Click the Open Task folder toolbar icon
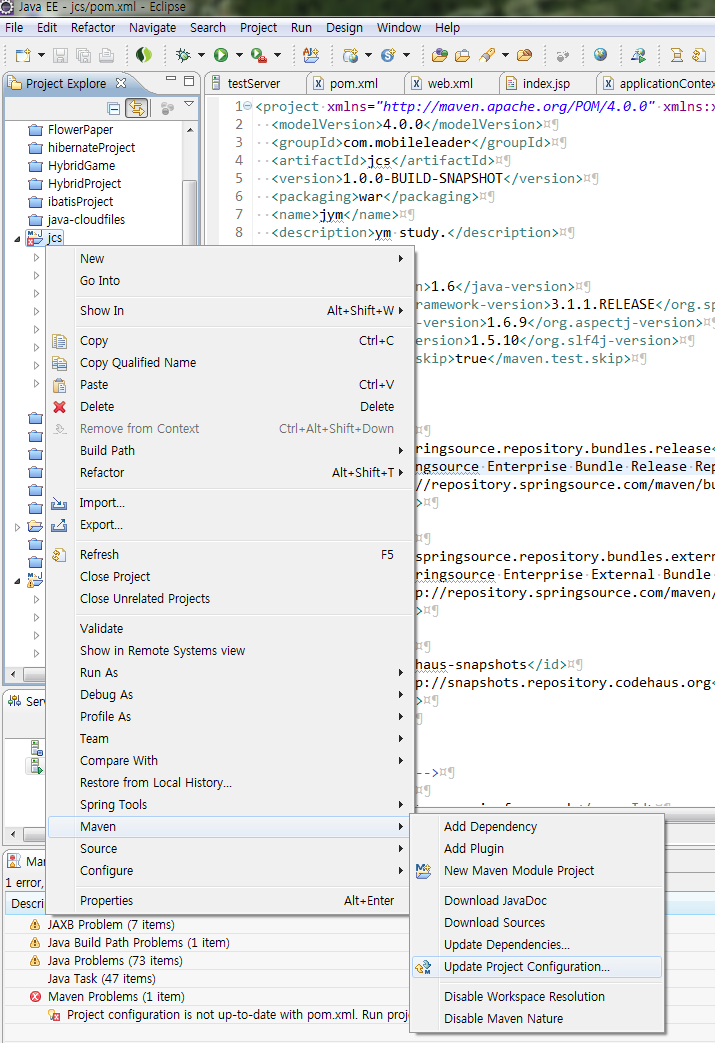Screen dimensions: 715x1043 [x=462, y=55]
